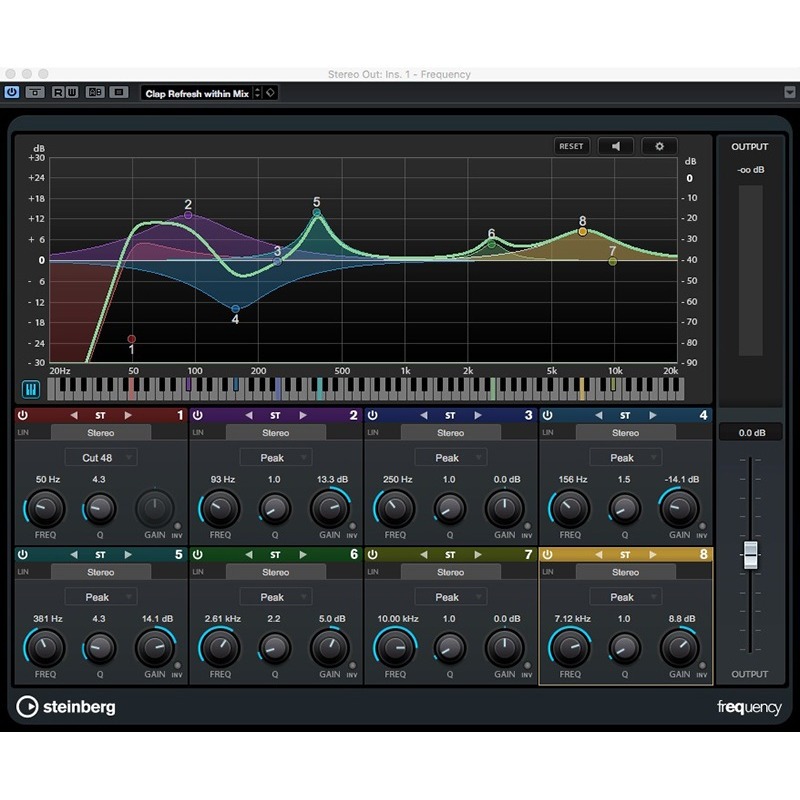Open band 4 Peak filter type dropdown
This screenshot has width=800, height=800.
(626, 458)
